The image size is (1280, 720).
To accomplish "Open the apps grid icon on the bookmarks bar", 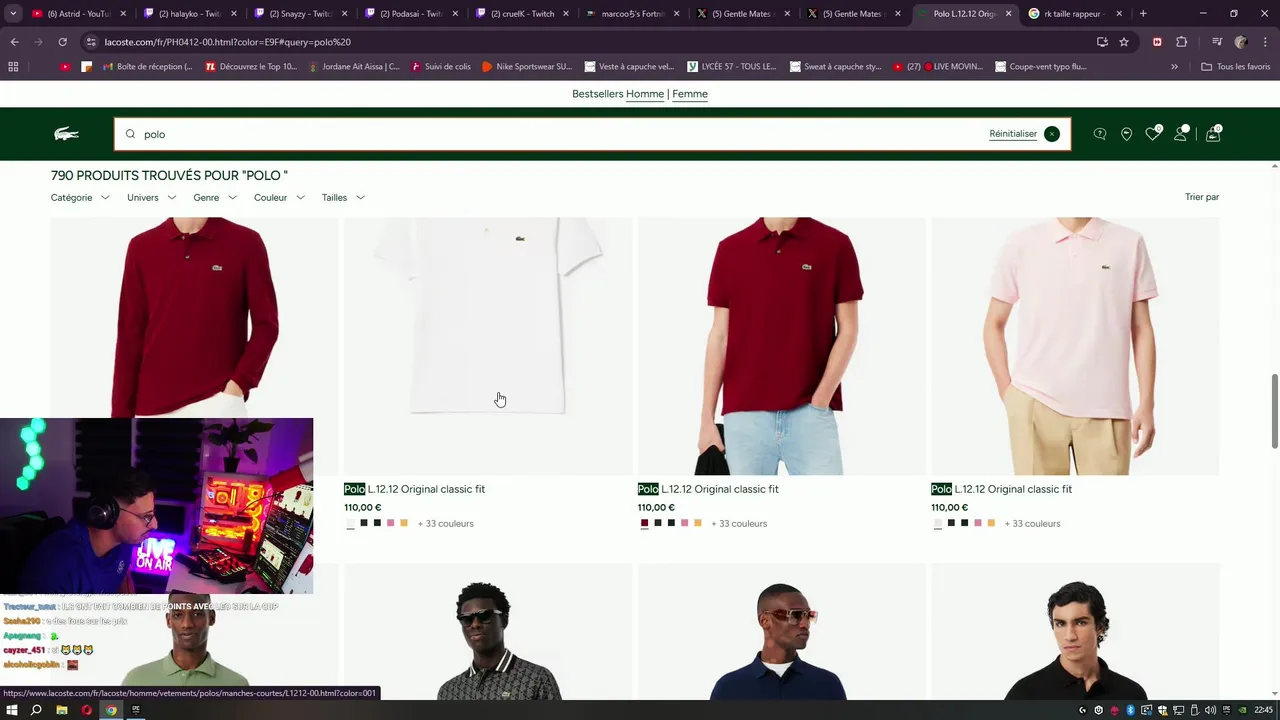I will tap(13, 67).
